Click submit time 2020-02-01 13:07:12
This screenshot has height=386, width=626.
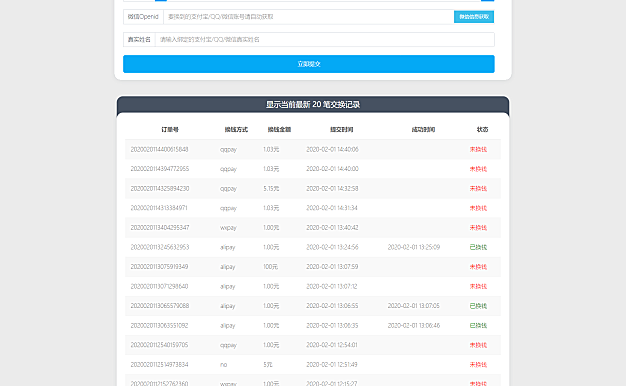pos(332,286)
